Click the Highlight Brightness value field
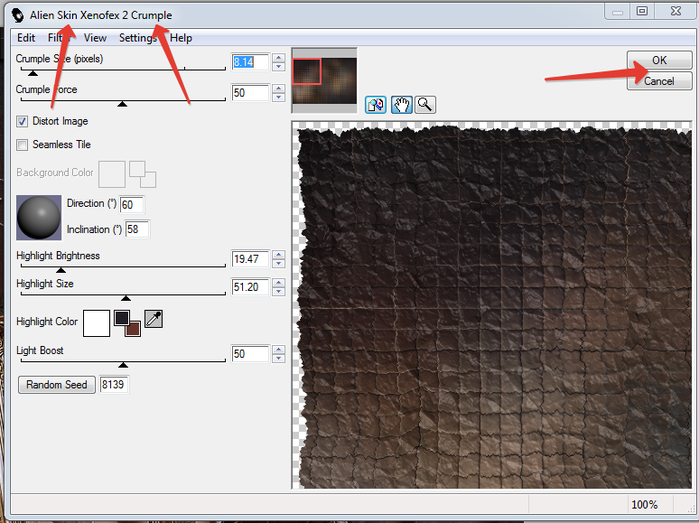 251,259
